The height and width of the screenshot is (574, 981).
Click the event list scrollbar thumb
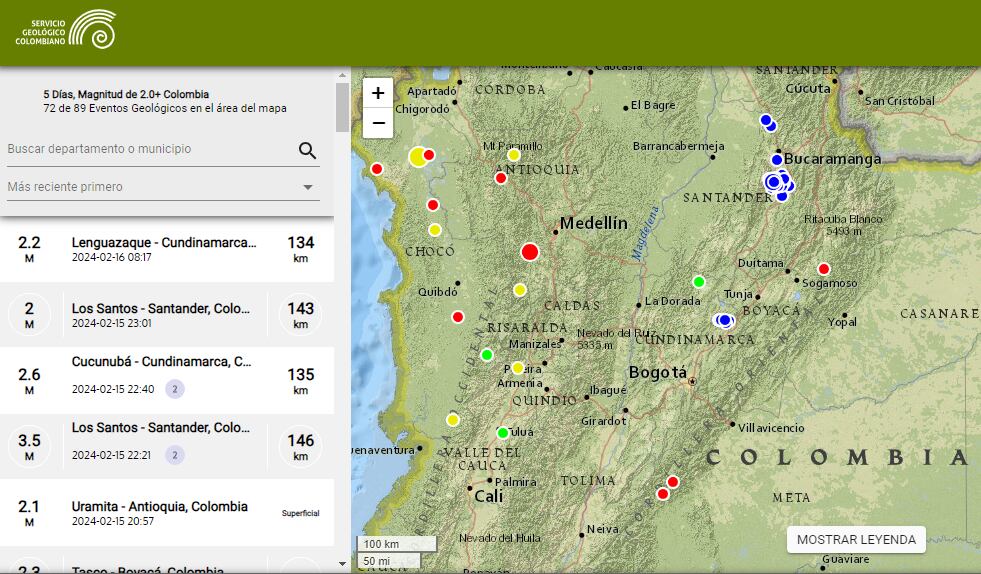[342, 107]
